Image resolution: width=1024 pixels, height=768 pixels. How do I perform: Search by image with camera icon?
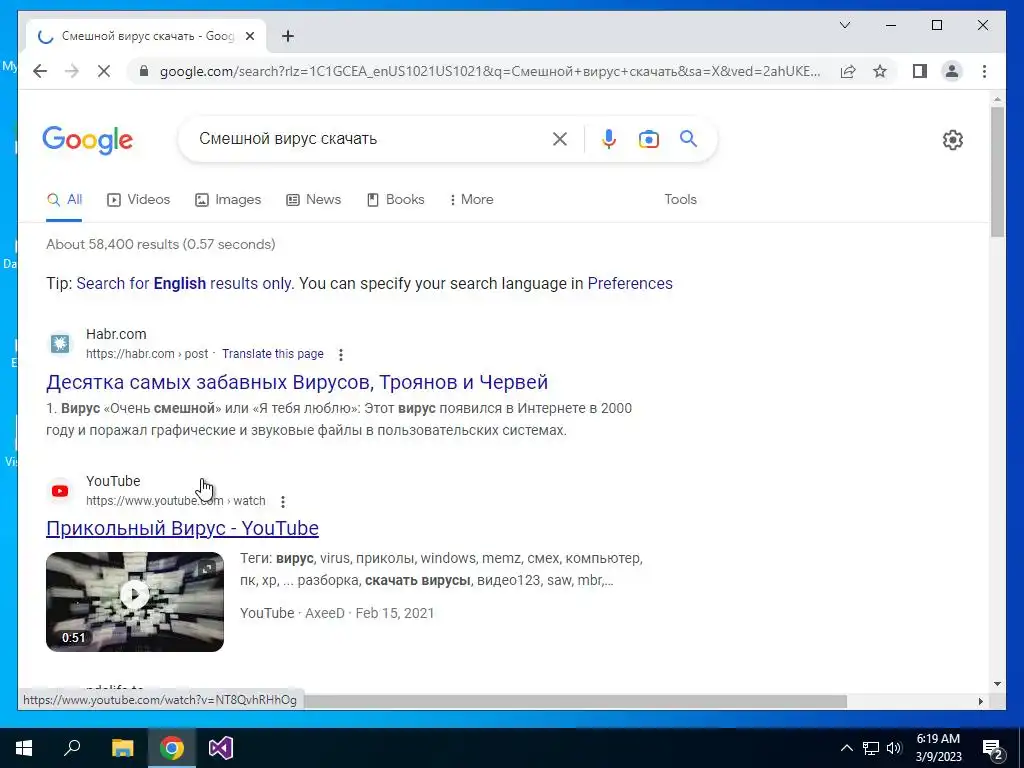[x=648, y=139]
